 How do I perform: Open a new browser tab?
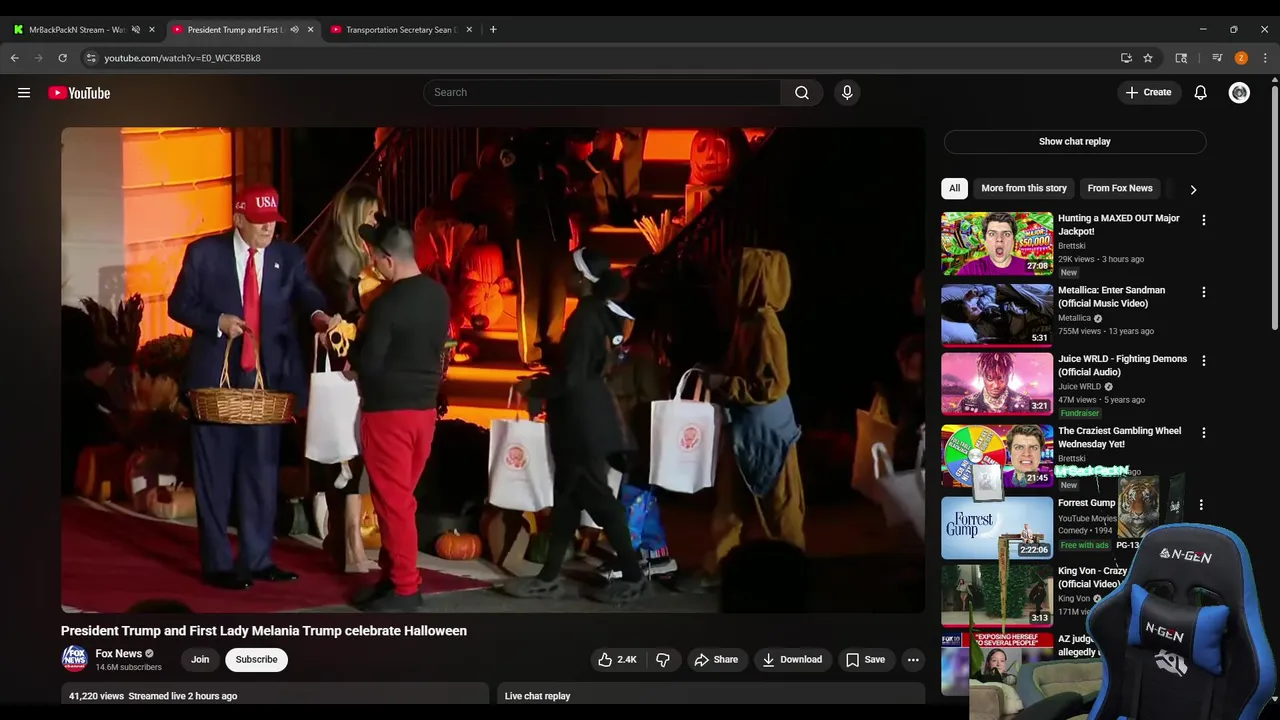[x=493, y=29]
